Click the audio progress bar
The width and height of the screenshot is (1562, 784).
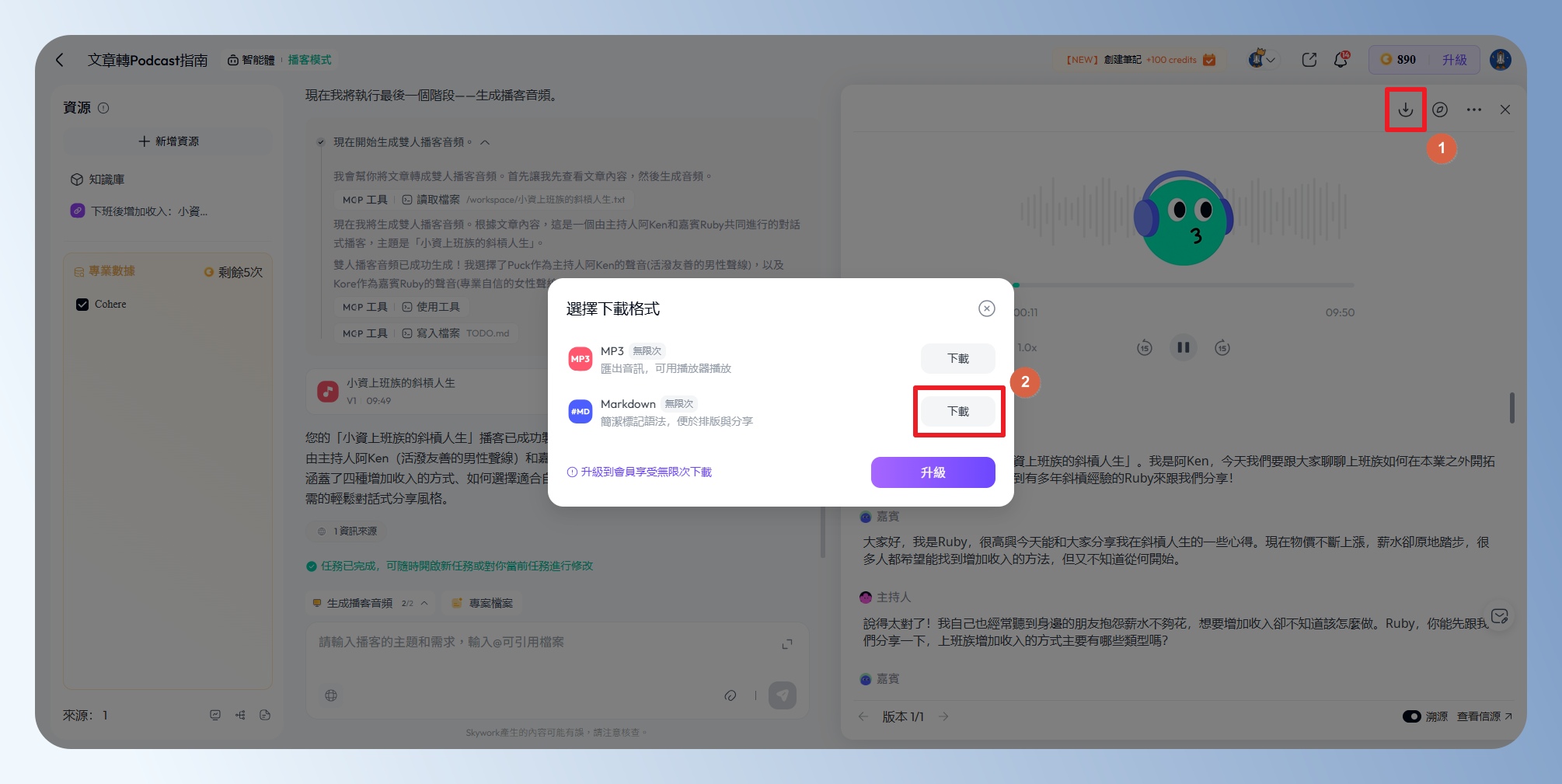point(1183,285)
